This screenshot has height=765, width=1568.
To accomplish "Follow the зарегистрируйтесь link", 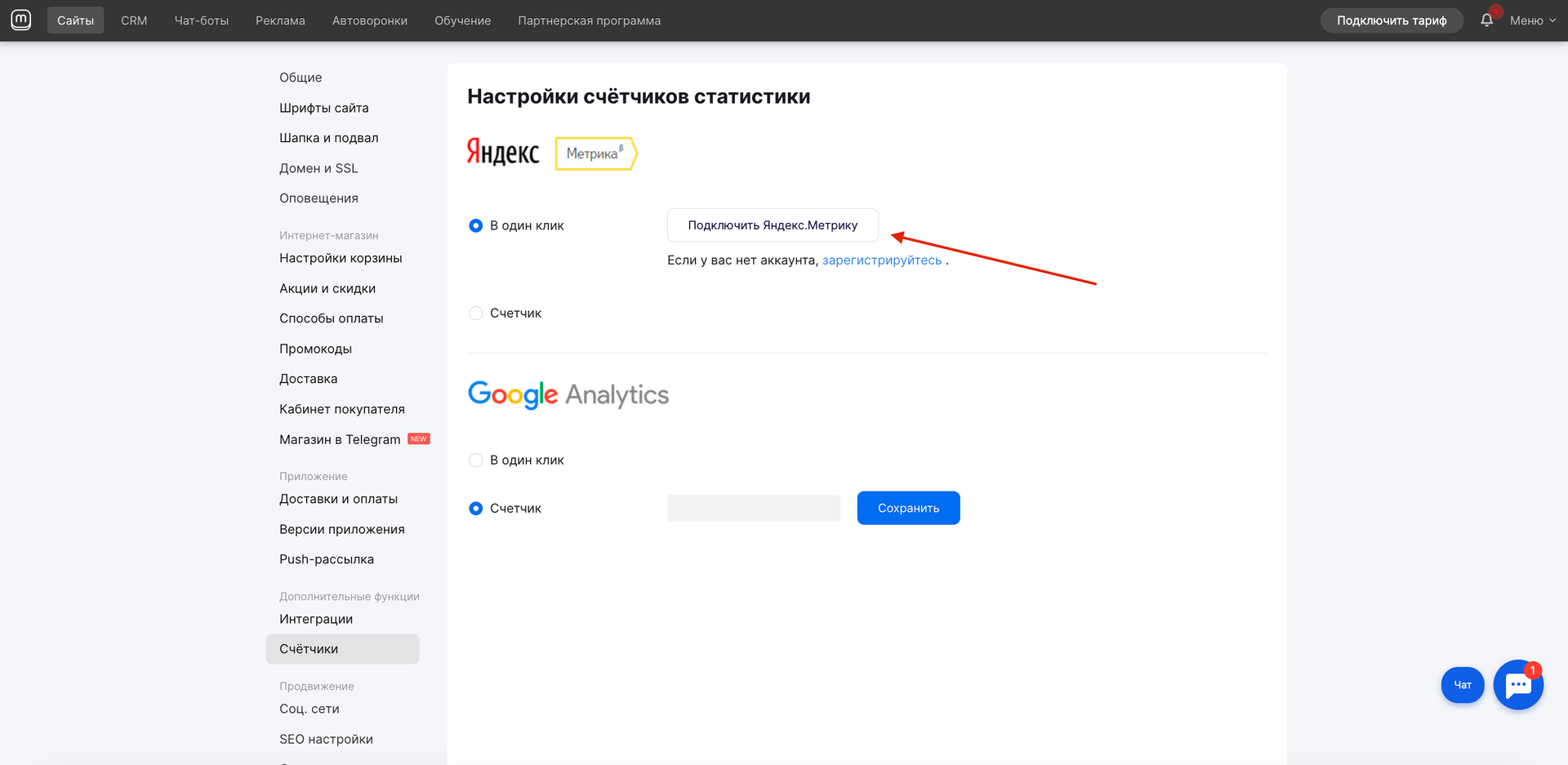I will (x=882, y=260).
